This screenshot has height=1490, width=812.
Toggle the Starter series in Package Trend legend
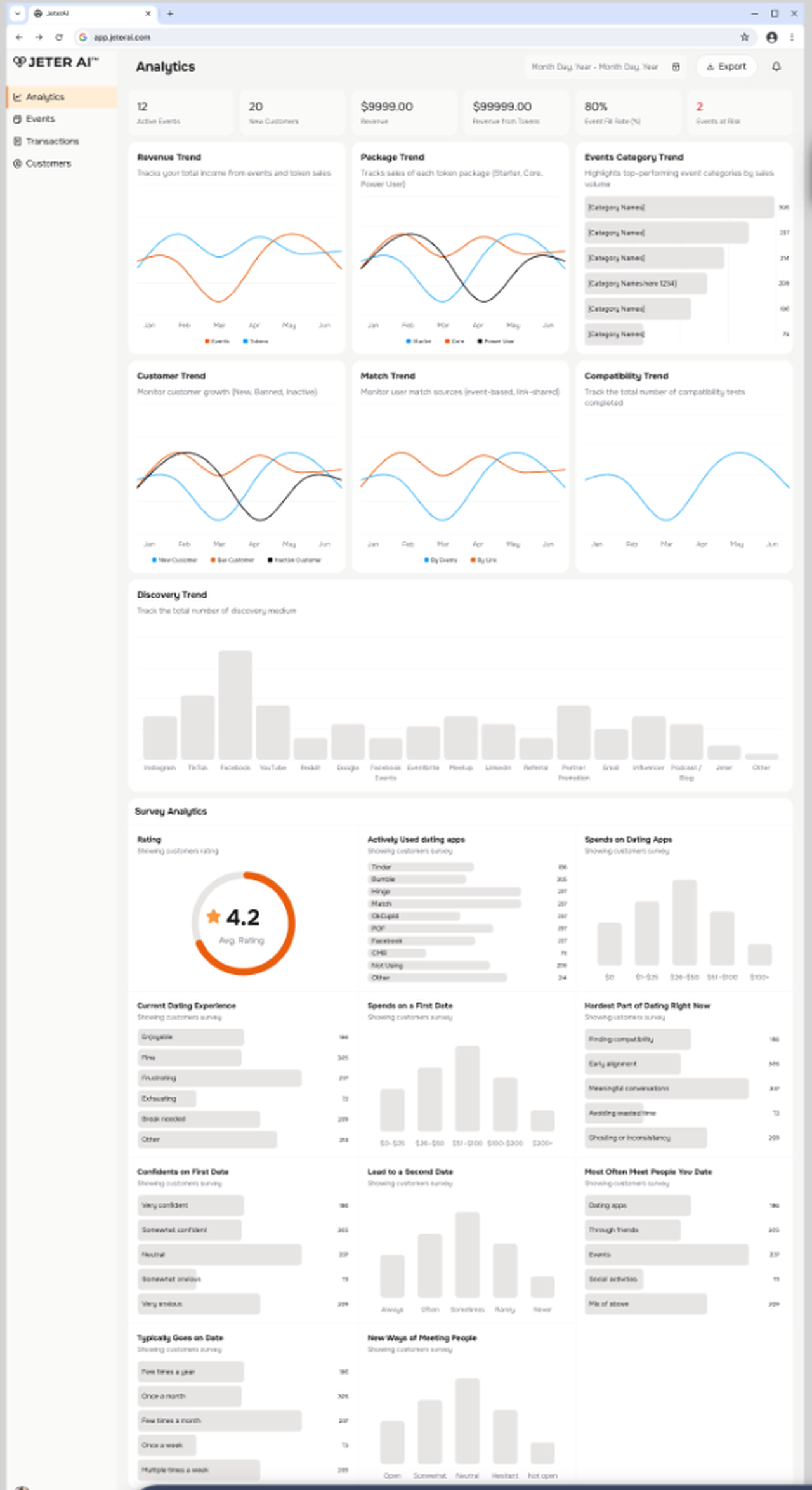coord(419,341)
